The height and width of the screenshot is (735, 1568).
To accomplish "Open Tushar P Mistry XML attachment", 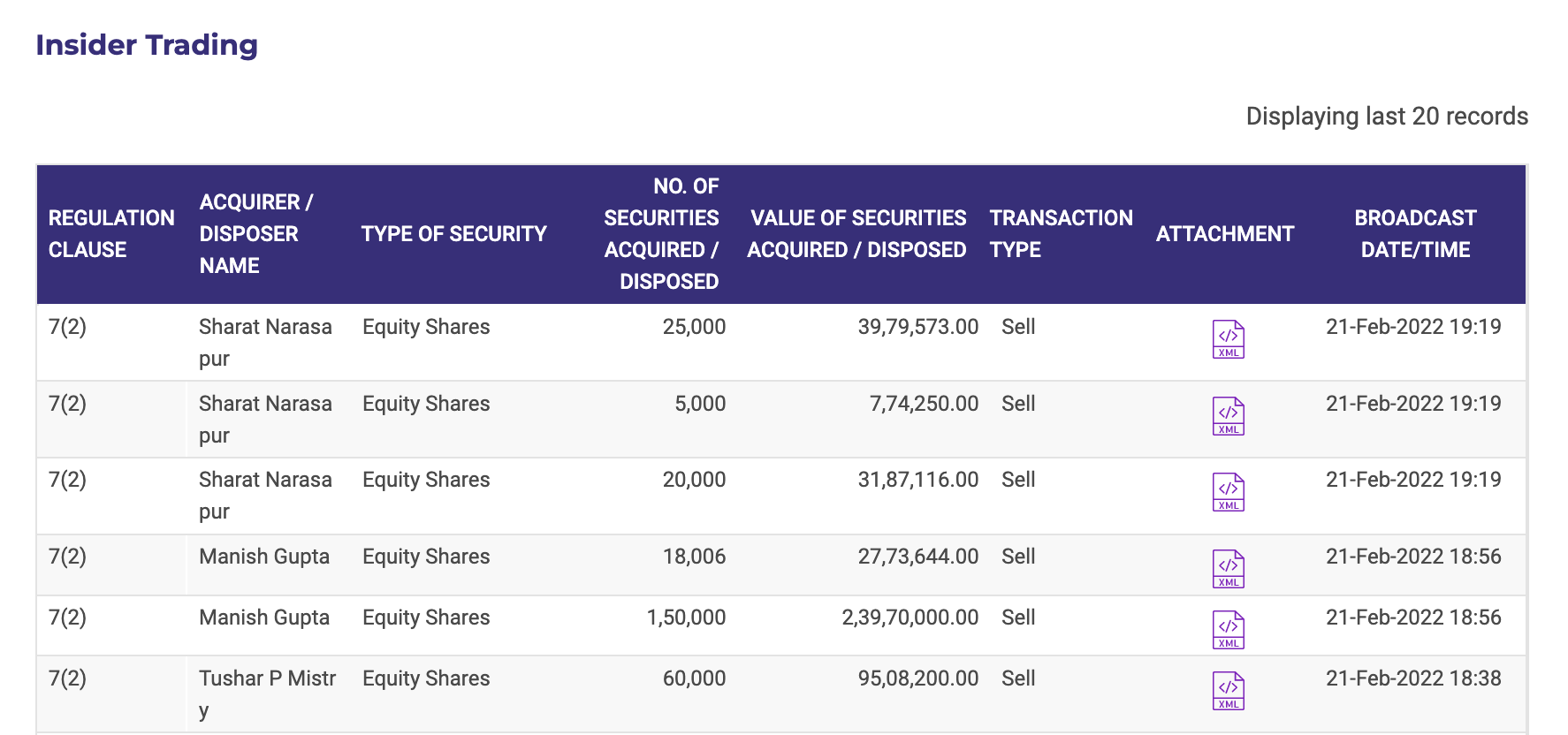I will (x=1228, y=691).
